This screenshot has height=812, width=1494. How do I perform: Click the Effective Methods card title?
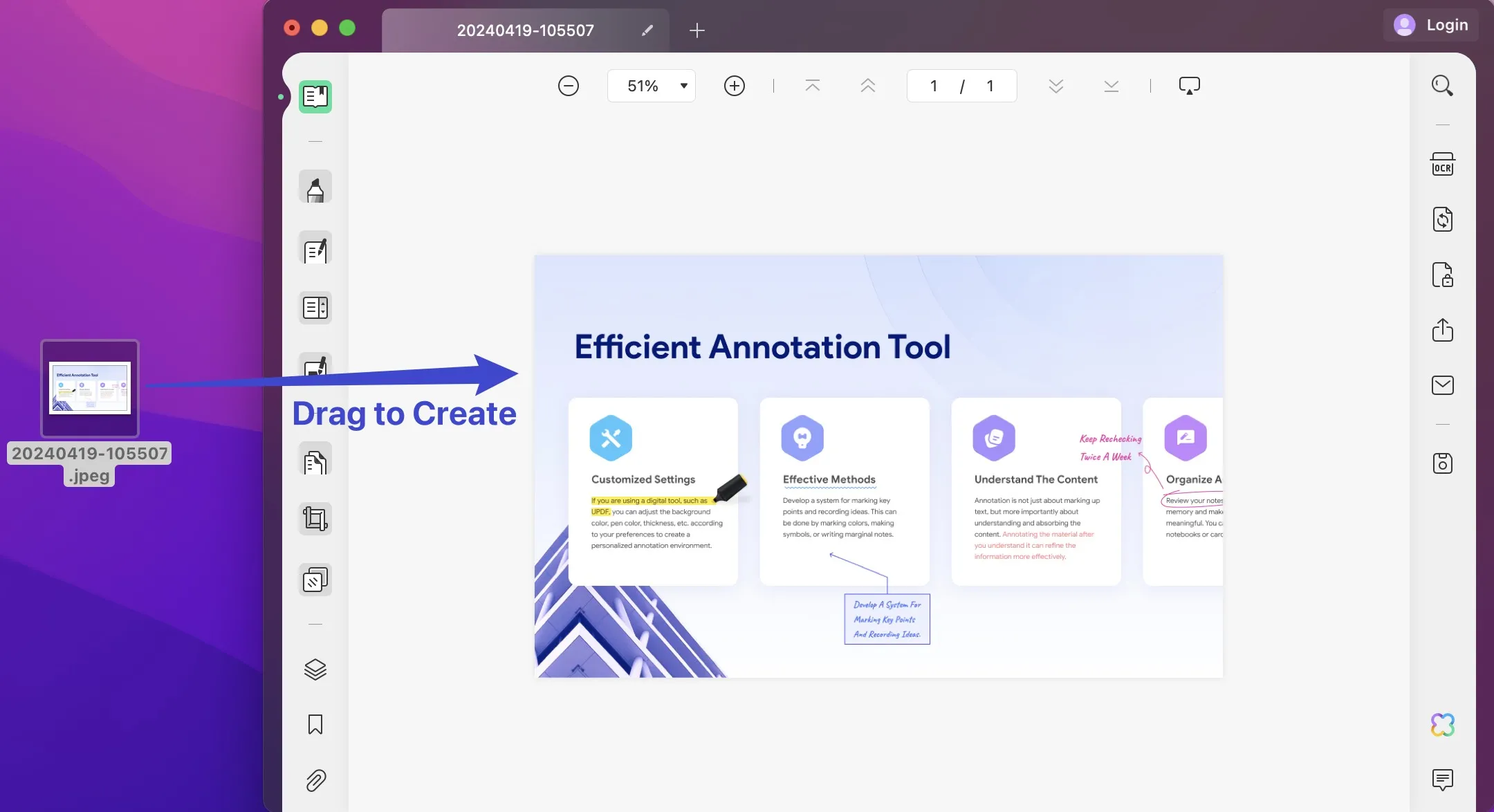(829, 479)
